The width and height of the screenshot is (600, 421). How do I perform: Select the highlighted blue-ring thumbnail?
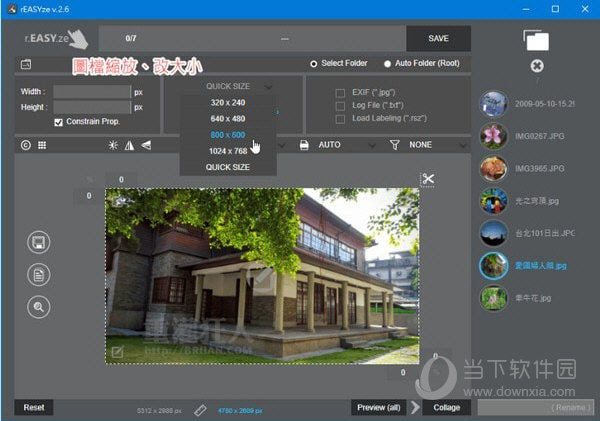coord(494,266)
